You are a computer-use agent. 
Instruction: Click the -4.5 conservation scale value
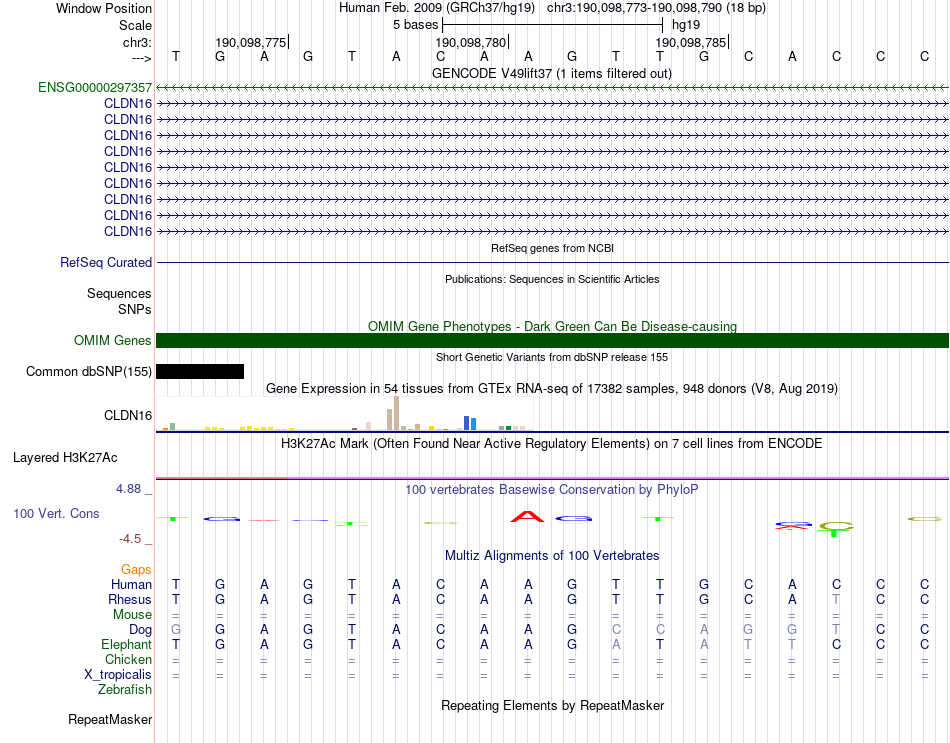click(130, 538)
